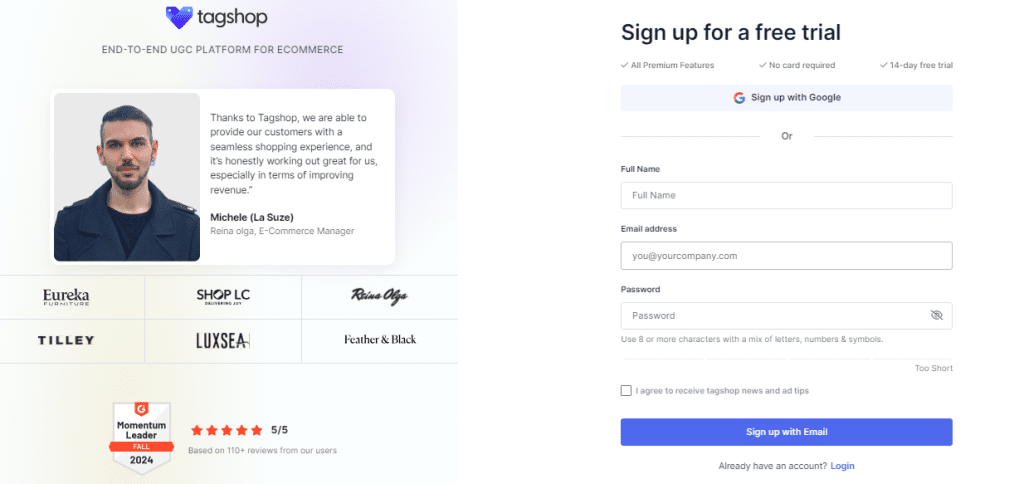Viewport: 1024px width, 484px height.
Task: Check the tagshop news and tips checkbox
Action: point(626,391)
